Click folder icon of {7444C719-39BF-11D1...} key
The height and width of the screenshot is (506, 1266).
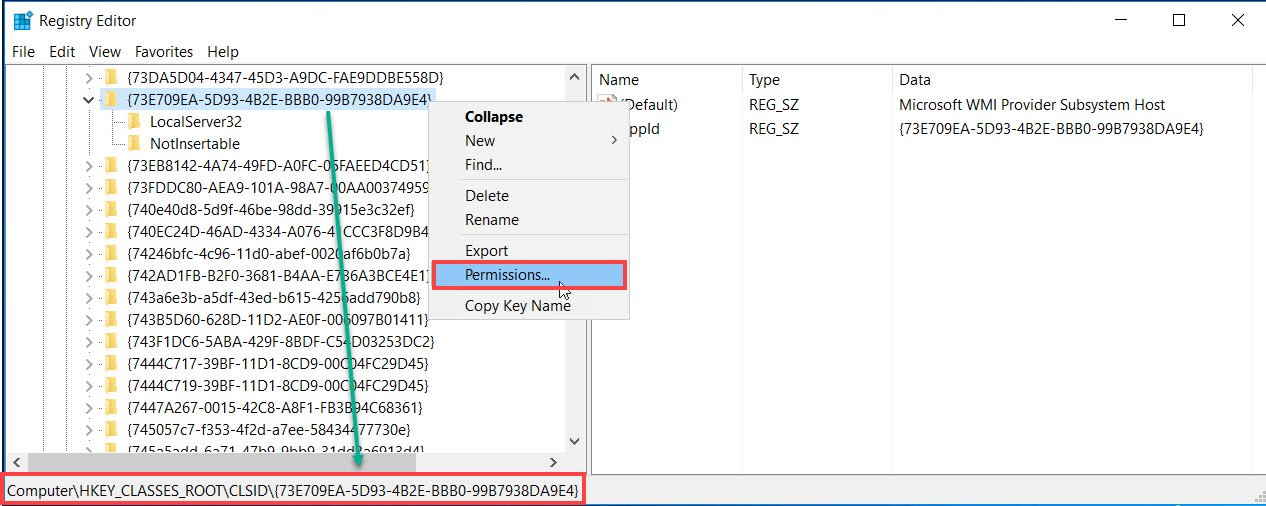tap(112, 385)
